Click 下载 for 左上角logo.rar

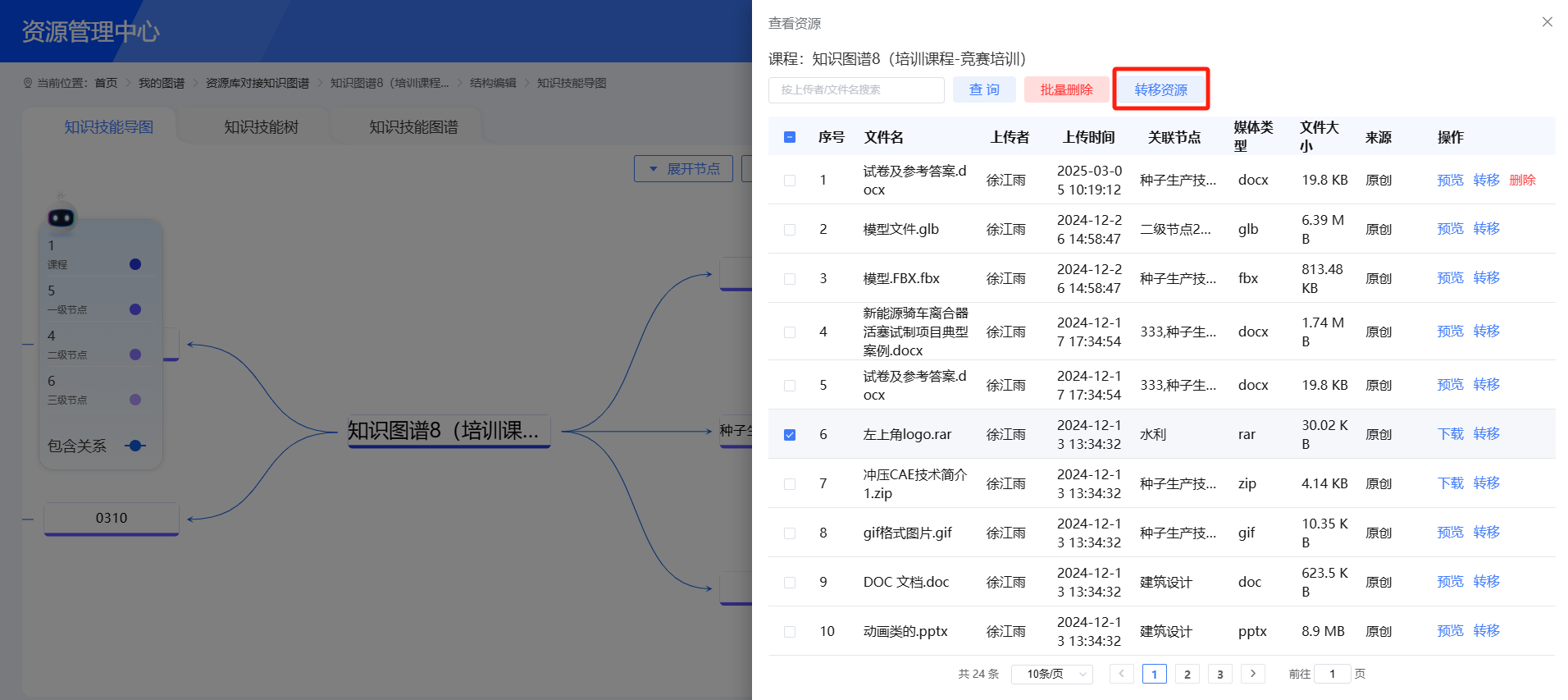pyautogui.click(x=1450, y=433)
